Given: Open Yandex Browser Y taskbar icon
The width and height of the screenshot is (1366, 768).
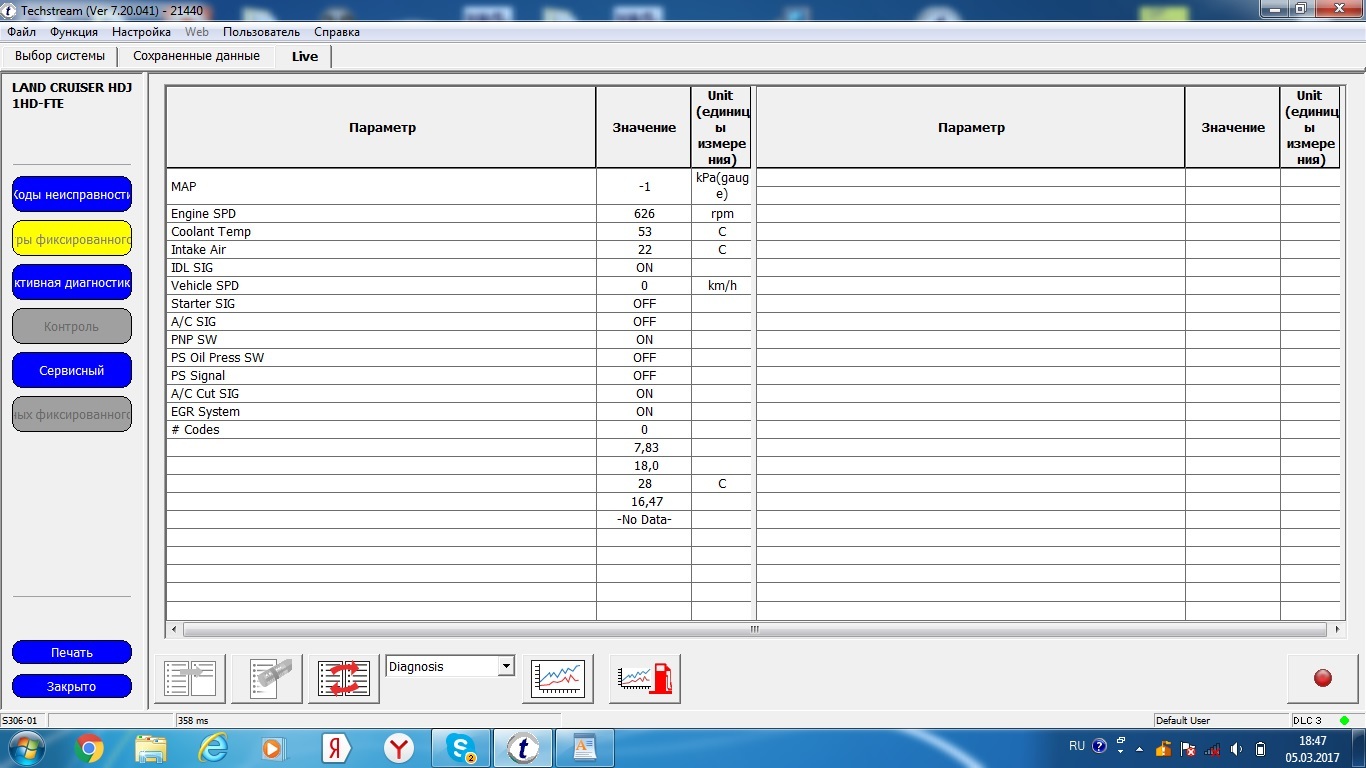Looking at the screenshot, I should [x=399, y=748].
